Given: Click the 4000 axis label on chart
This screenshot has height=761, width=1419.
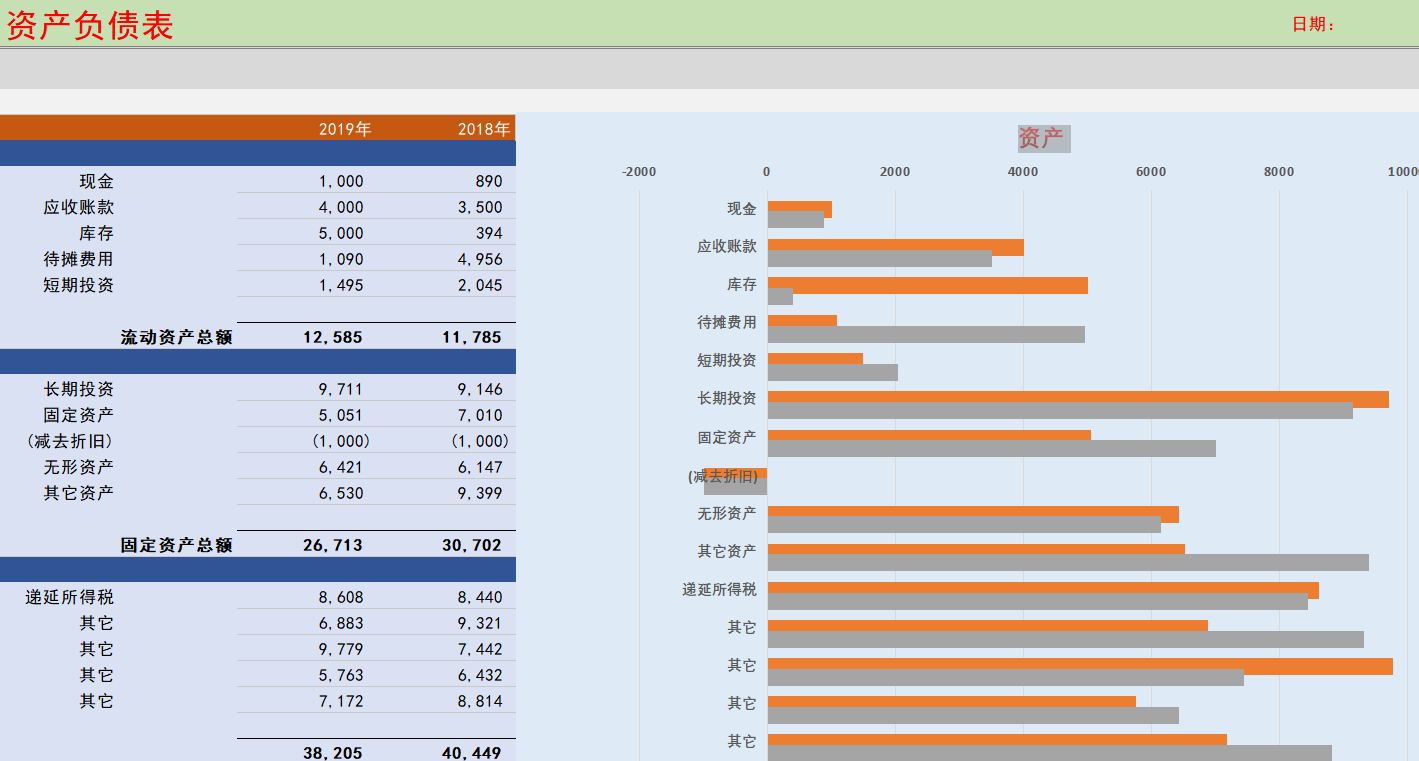Looking at the screenshot, I should (1023, 171).
